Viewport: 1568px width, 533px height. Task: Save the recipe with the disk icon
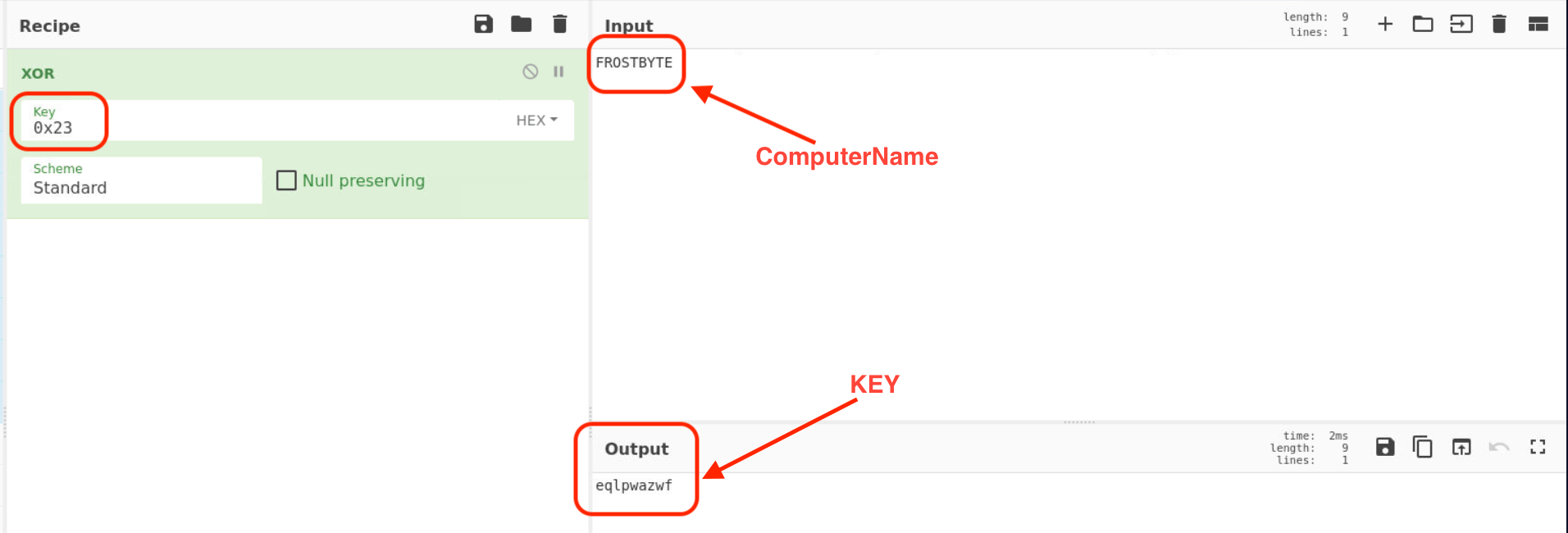point(483,24)
